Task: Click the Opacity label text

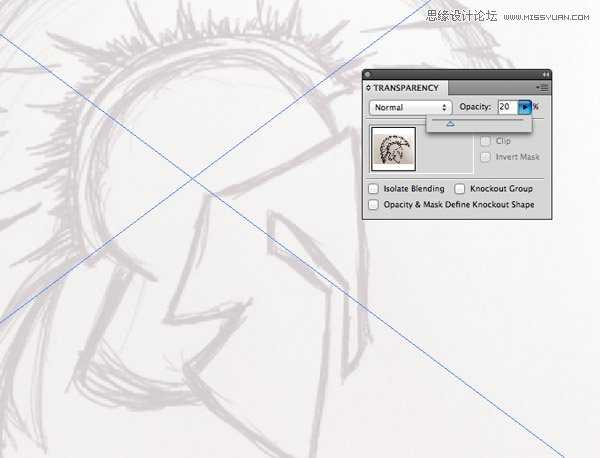Action: tap(475, 107)
